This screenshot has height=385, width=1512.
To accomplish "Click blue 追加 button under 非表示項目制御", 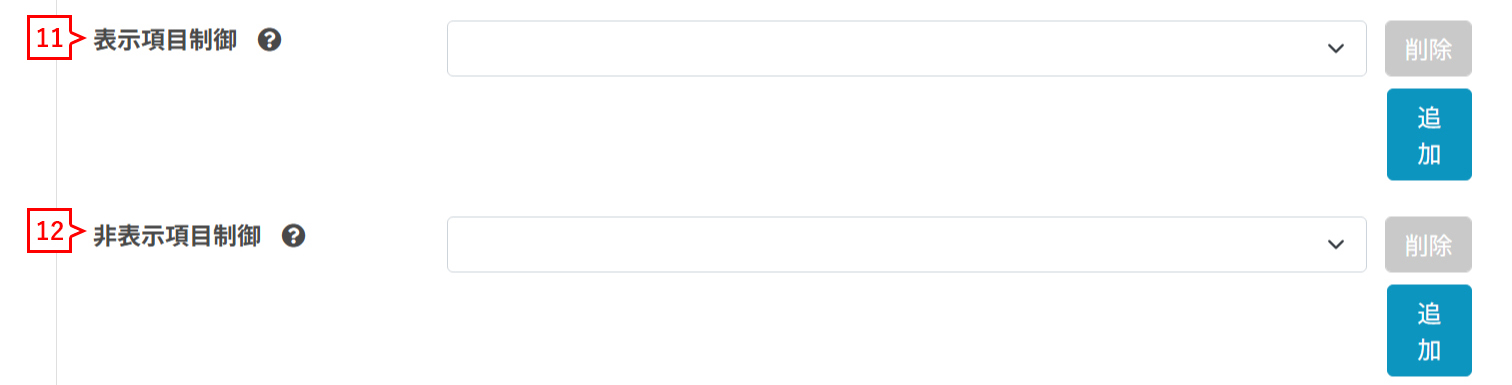I will point(1429,330).
